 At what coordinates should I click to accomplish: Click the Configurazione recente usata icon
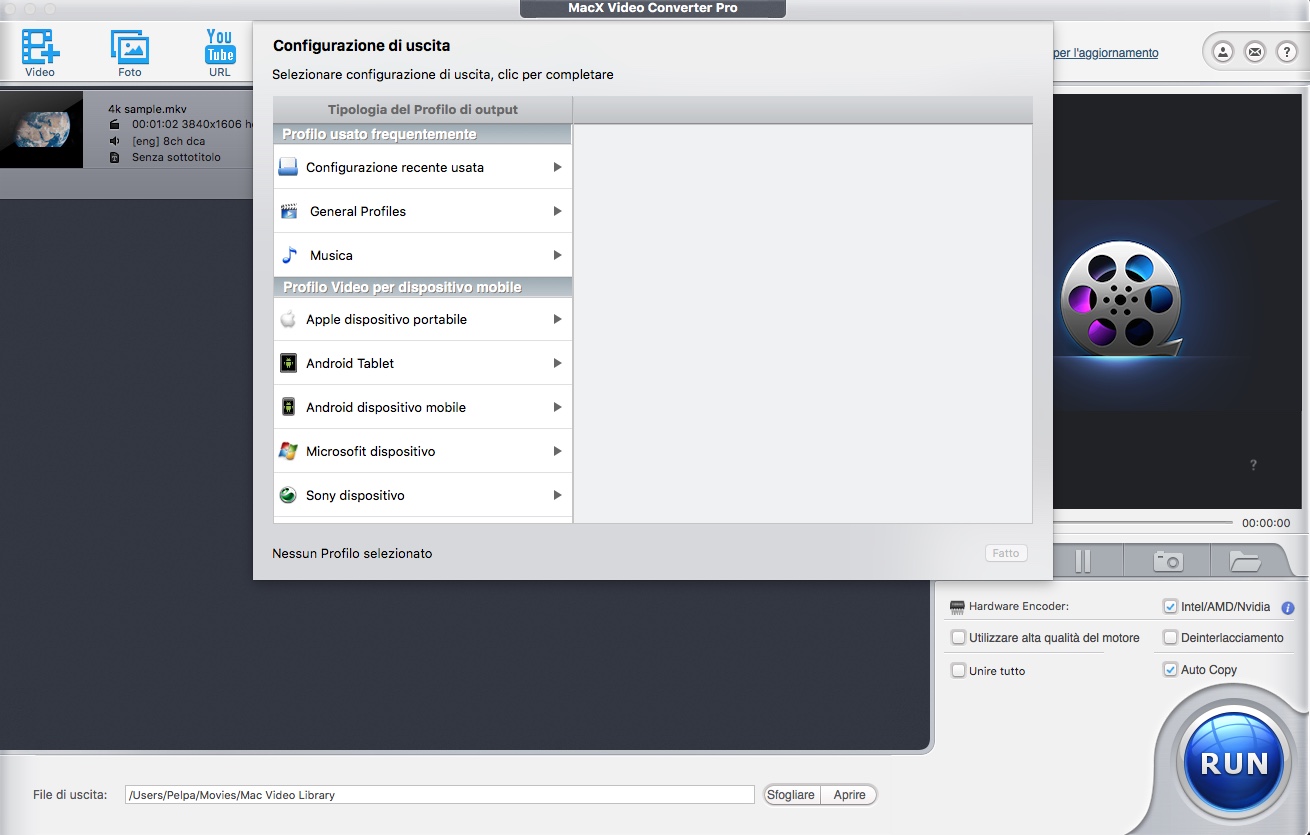(288, 167)
